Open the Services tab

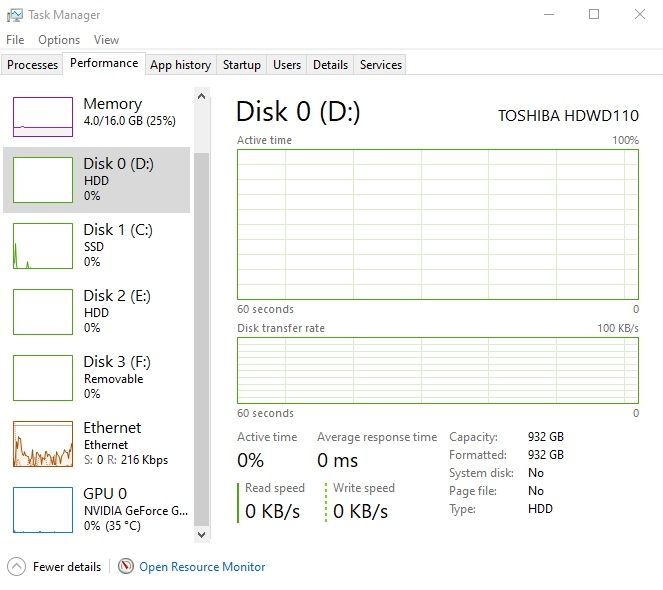381,65
